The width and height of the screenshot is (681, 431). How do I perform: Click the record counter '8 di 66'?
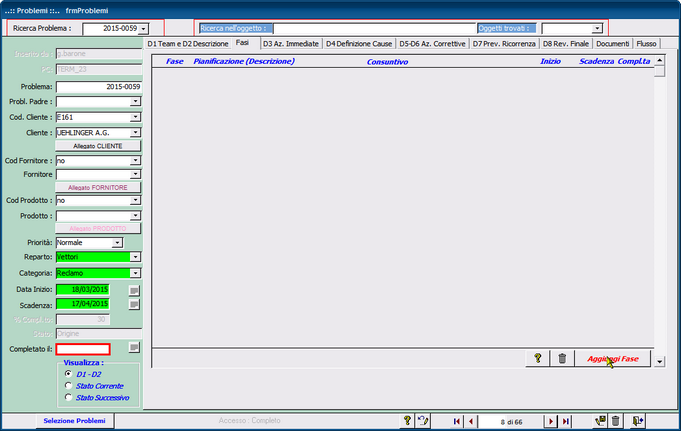click(x=511, y=422)
